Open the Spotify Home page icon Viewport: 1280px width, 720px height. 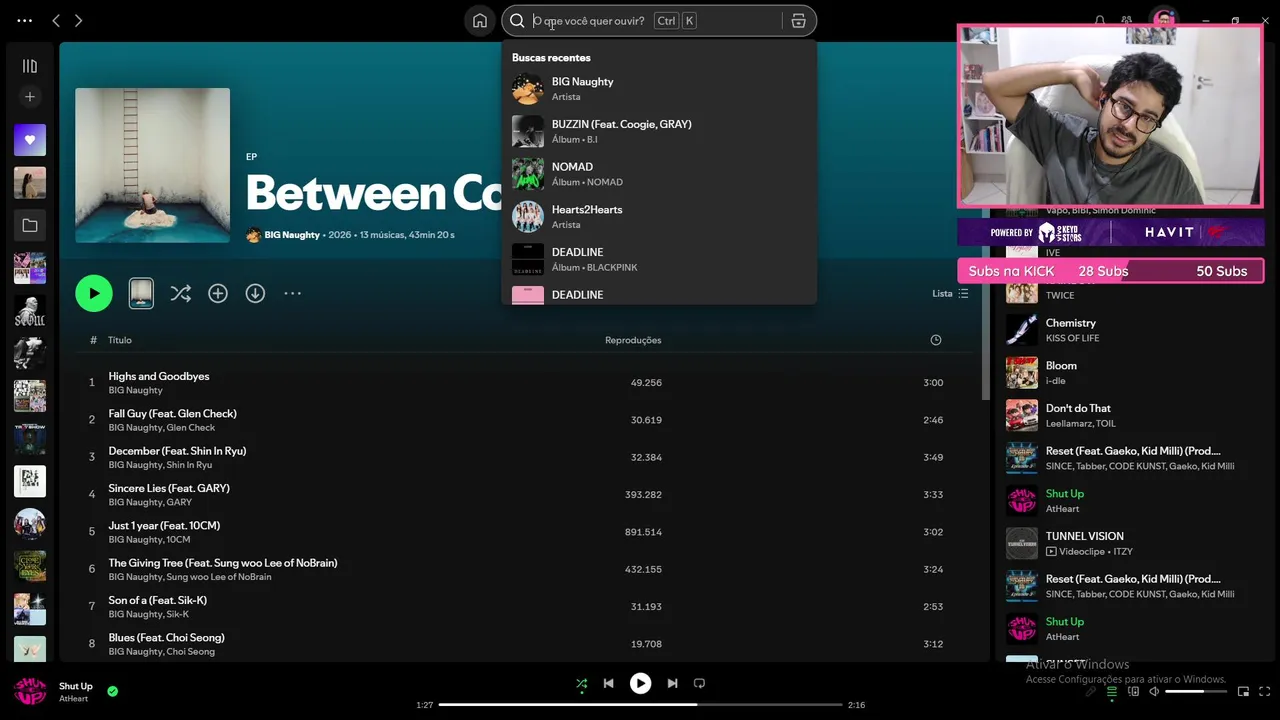coord(480,21)
